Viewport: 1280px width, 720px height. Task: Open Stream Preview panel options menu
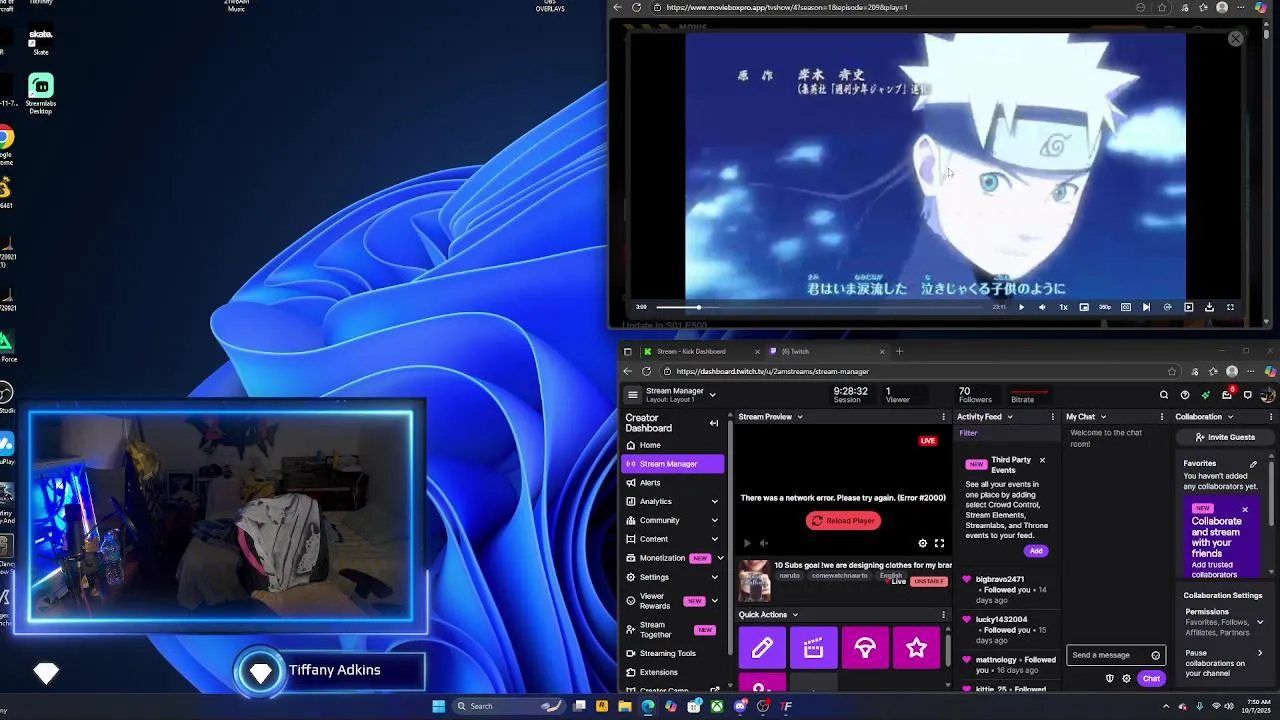point(943,417)
